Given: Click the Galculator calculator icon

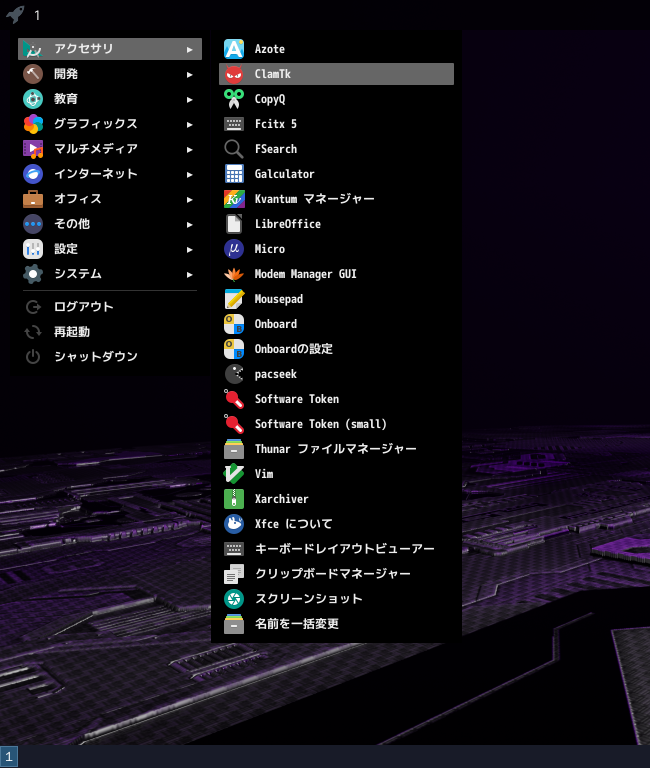Looking at the screenshot, I should (x=234, y=174).
